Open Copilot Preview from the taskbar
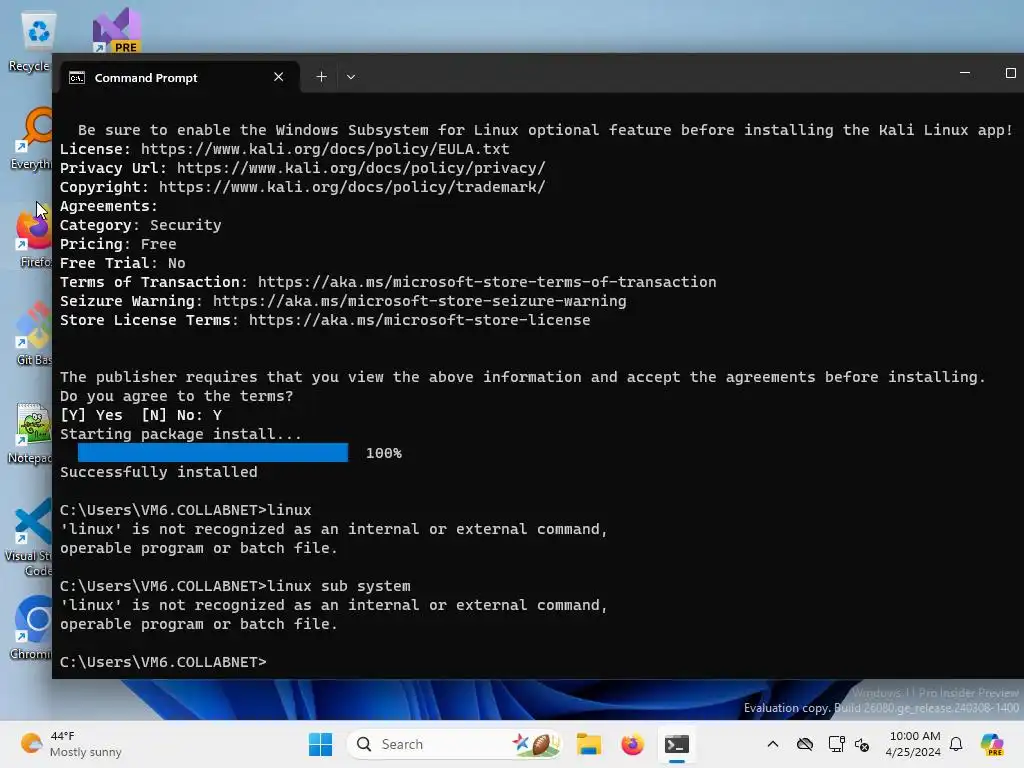 coord(993,744)
